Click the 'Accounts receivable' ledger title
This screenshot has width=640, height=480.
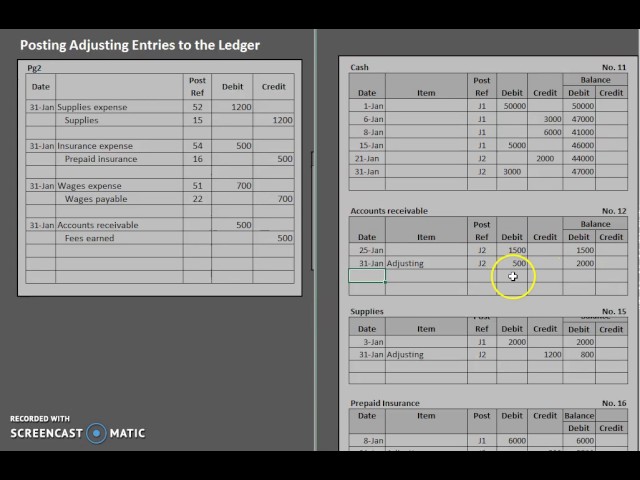coord(389,211)
